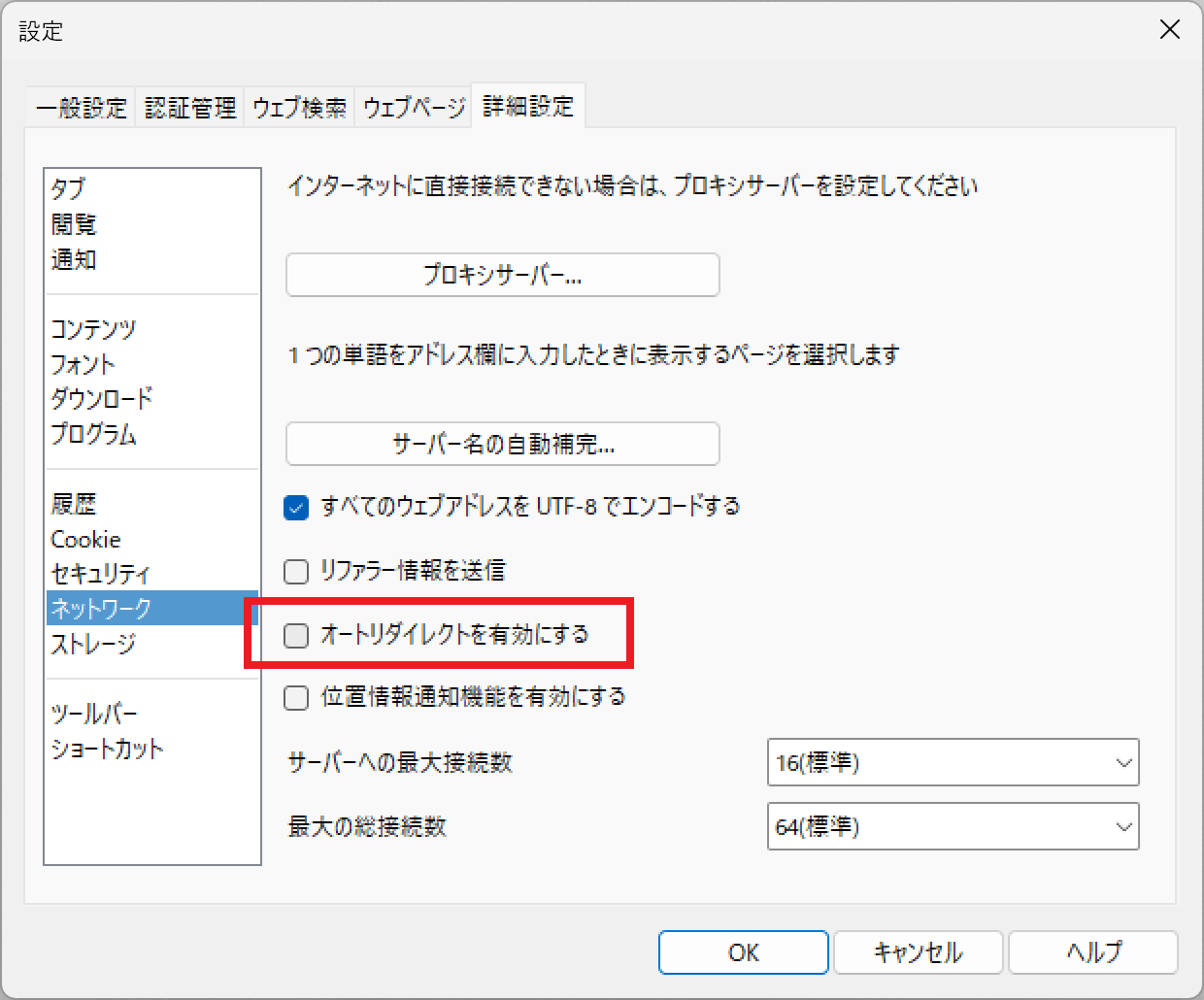Select ダウンロード in the left list

[102, 398]
